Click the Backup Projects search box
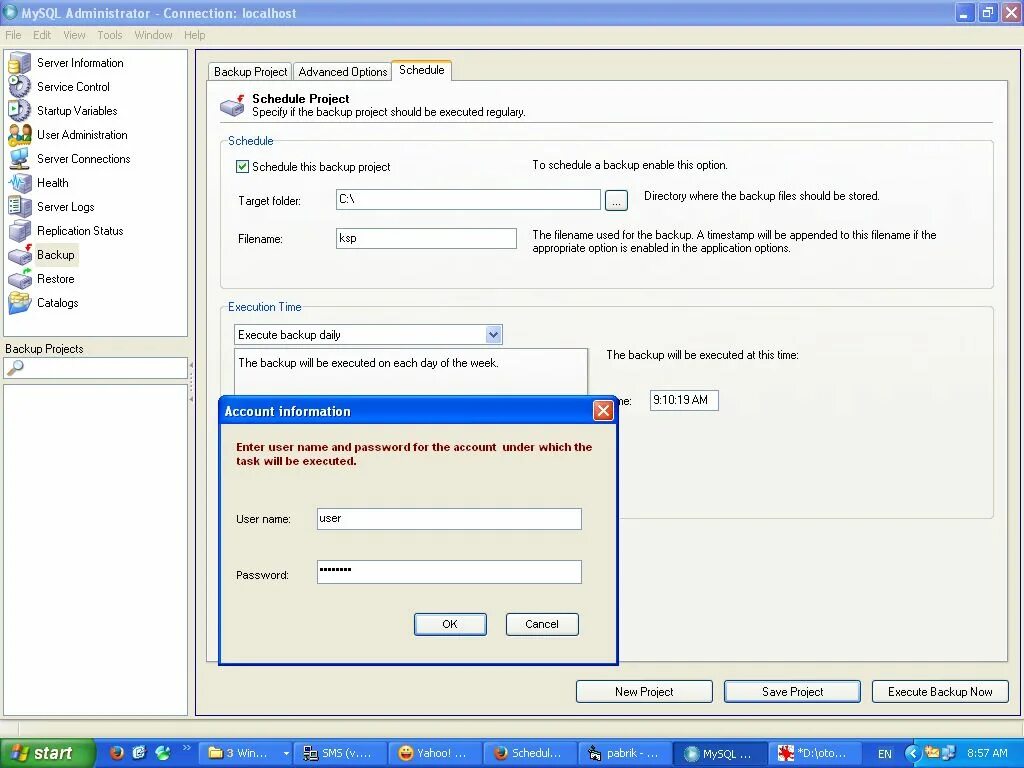The width and height of the screenshot is (1024, 768). tap(96, 368)
